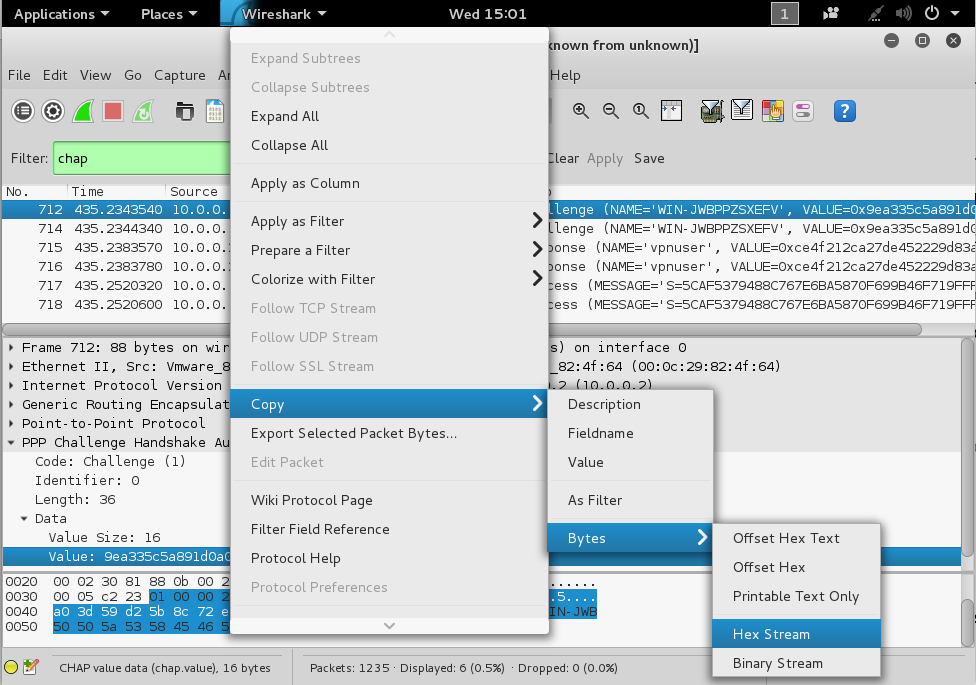This screenshot has width=976, height=685.
Task: Open coloring rules icon
Action: pos(772,111)
